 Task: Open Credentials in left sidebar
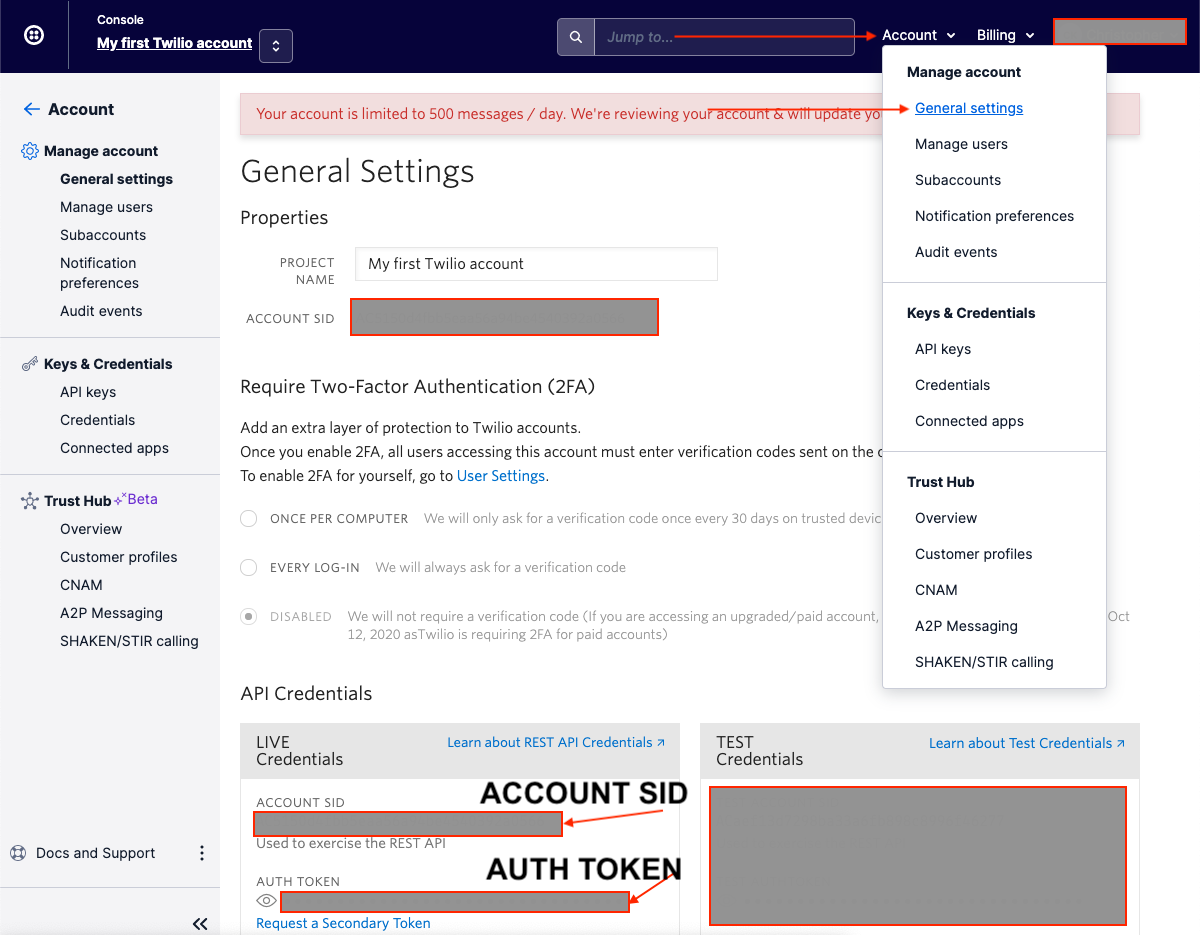pos(97,420)
